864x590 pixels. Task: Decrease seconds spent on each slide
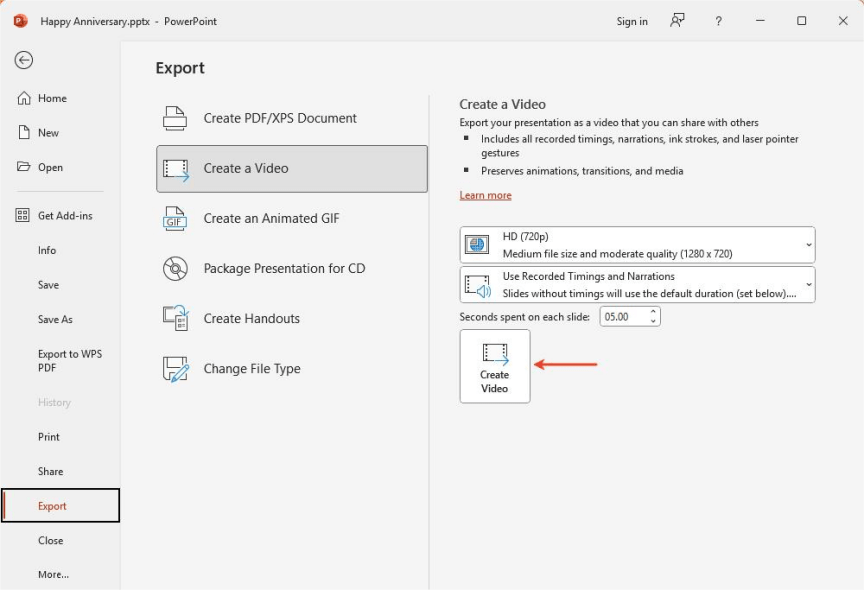pyautogui.click(x=653, y=321)
